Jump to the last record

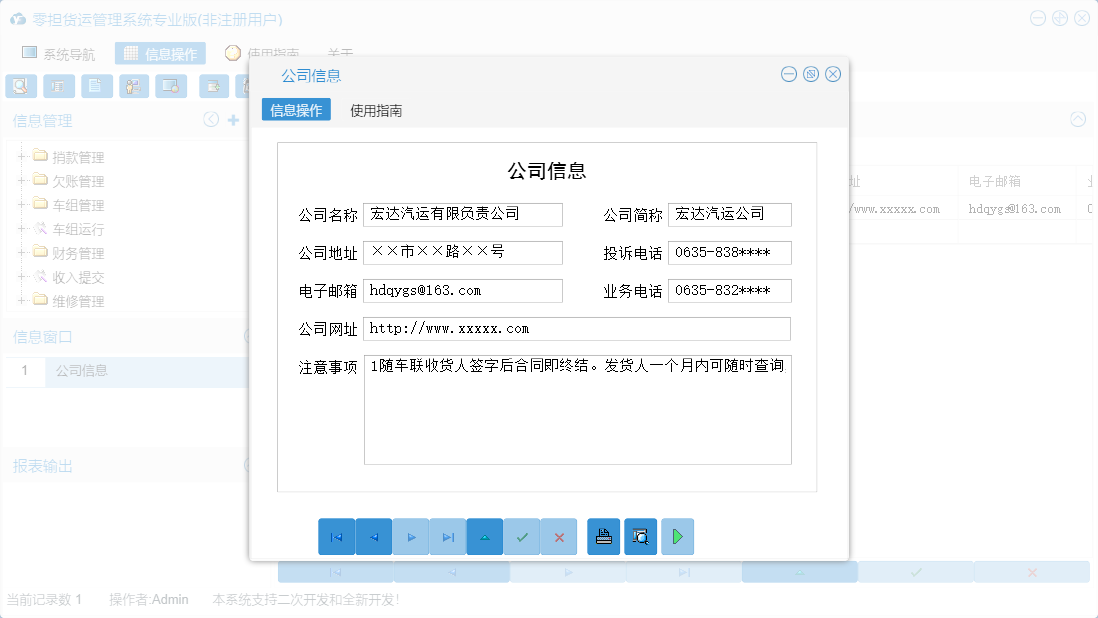[x=447, y=537]
